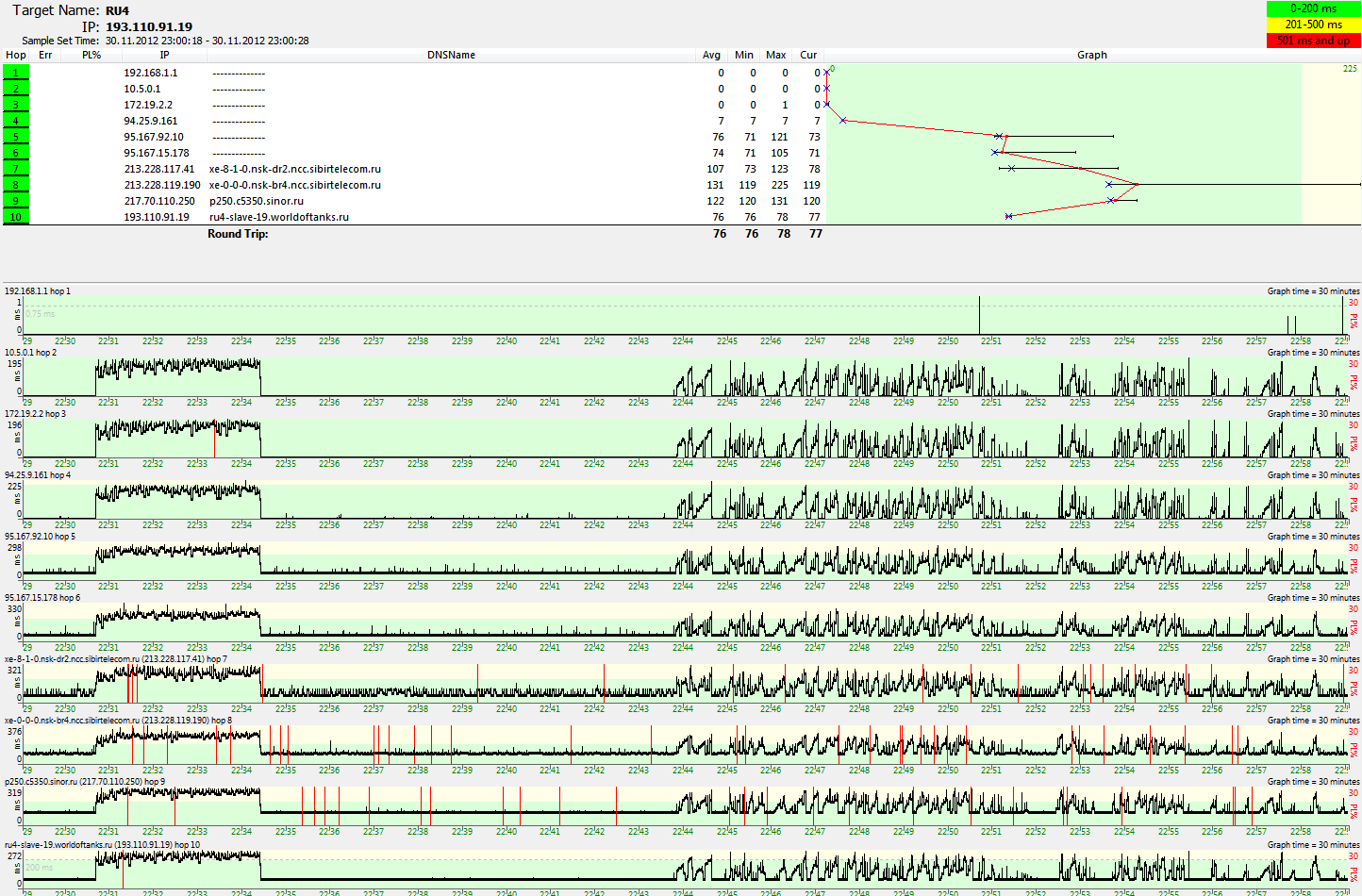Click the green 0-200 ms legend swatch

point(1313,8)
